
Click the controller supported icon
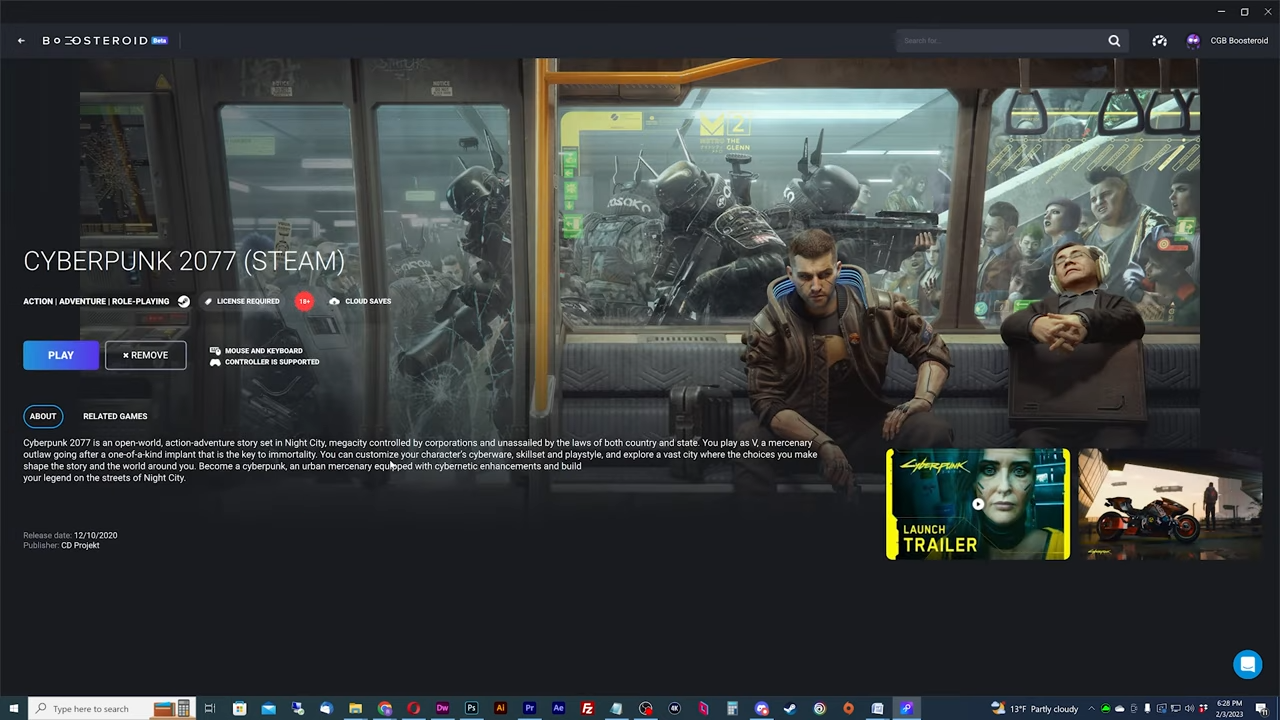(215, 362)
